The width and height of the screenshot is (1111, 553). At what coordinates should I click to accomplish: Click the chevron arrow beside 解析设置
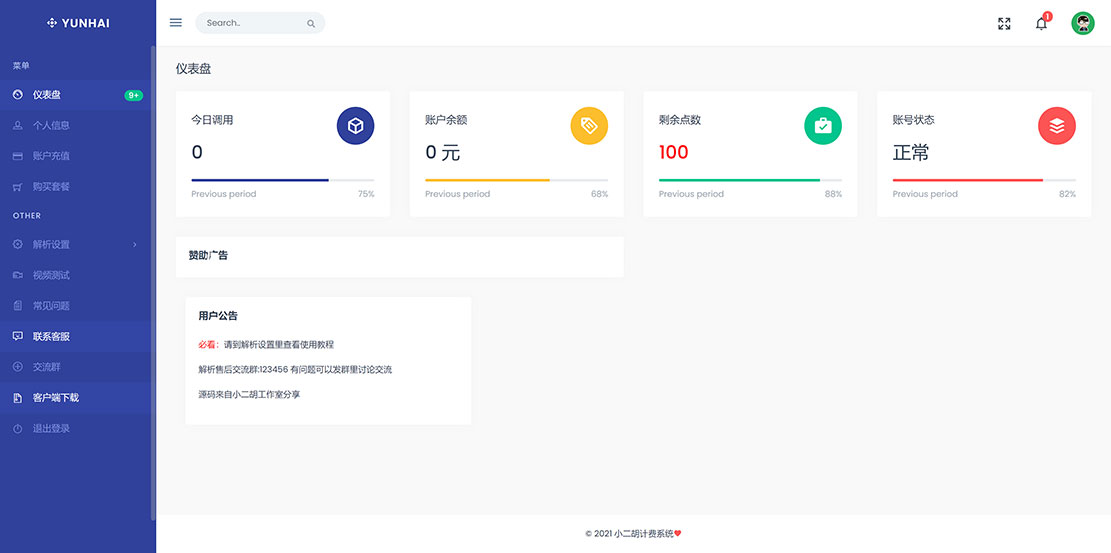click(135, 244)
